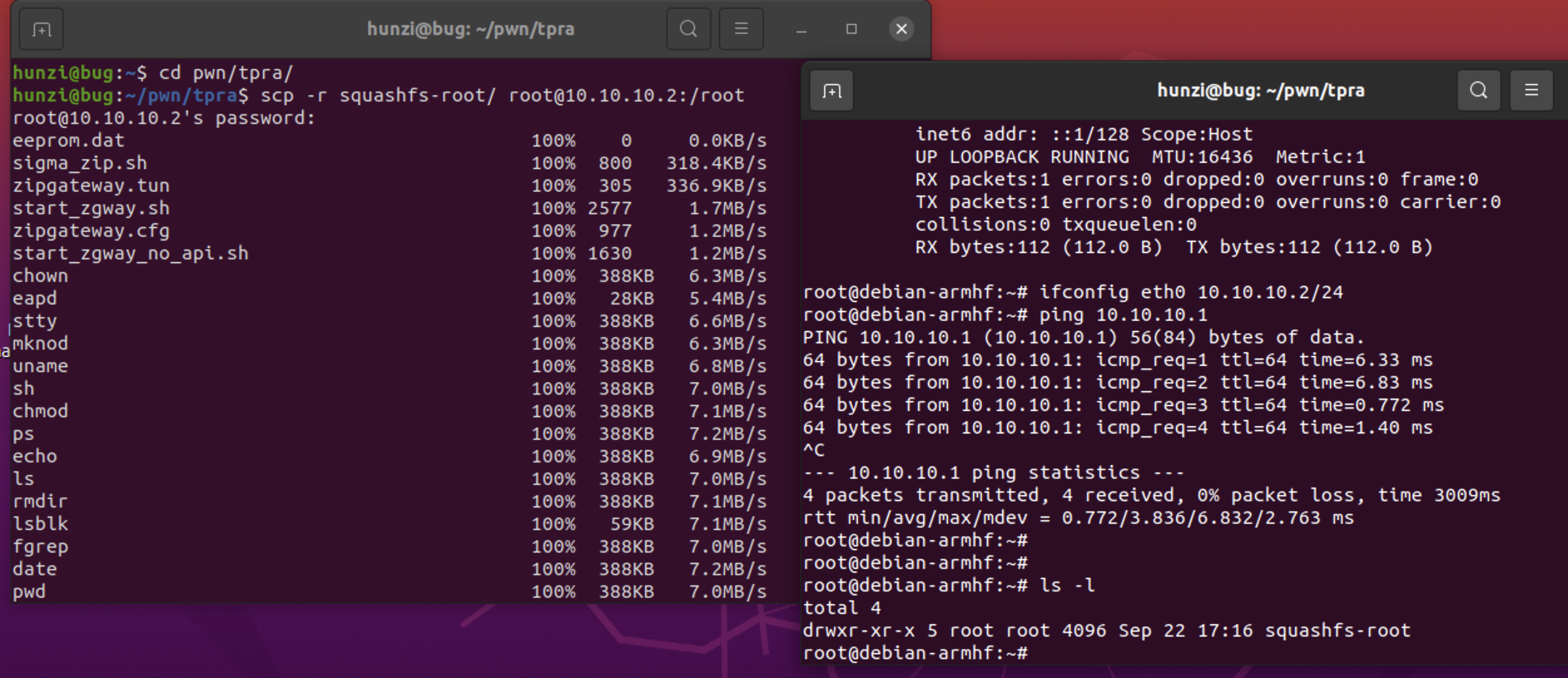Minimize the left terminal window
The image size is (1568, 678).
[x=801, y=29]
